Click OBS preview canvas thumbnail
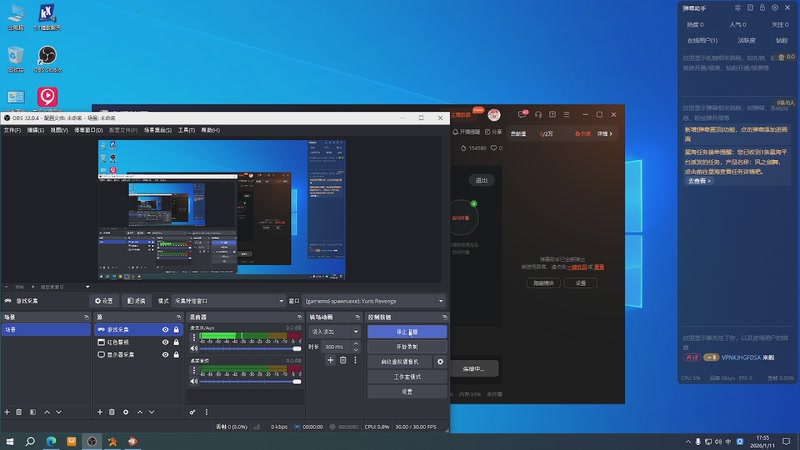 (x=221, y=210)
